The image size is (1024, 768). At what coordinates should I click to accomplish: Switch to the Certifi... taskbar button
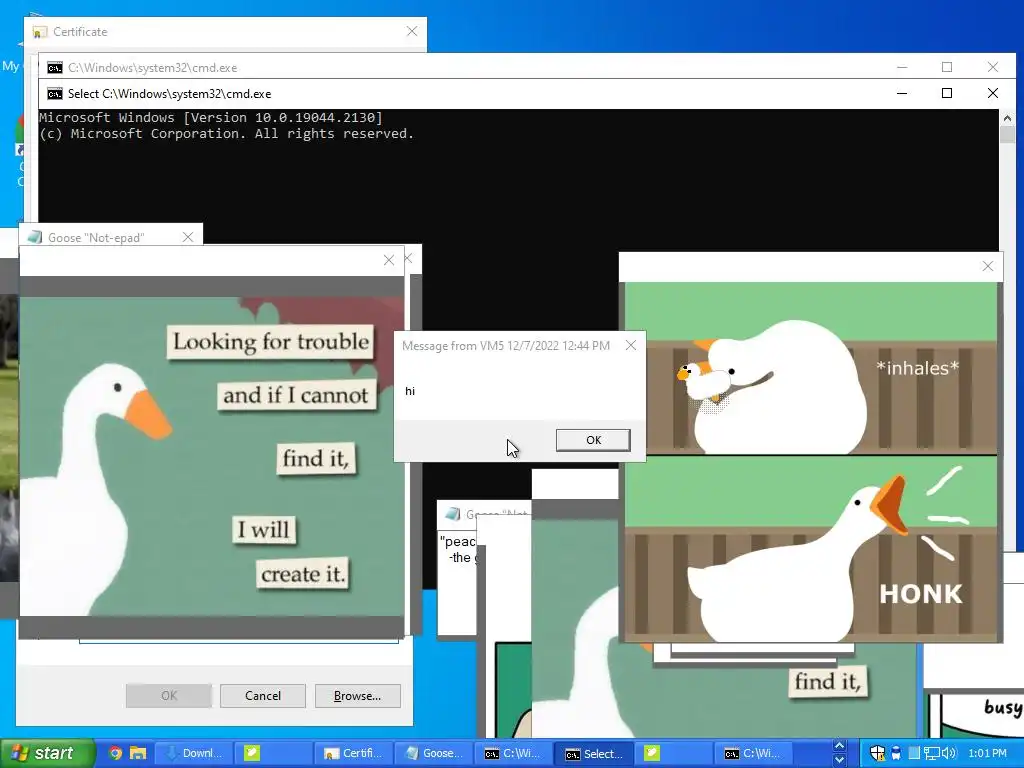coord(353,753)
